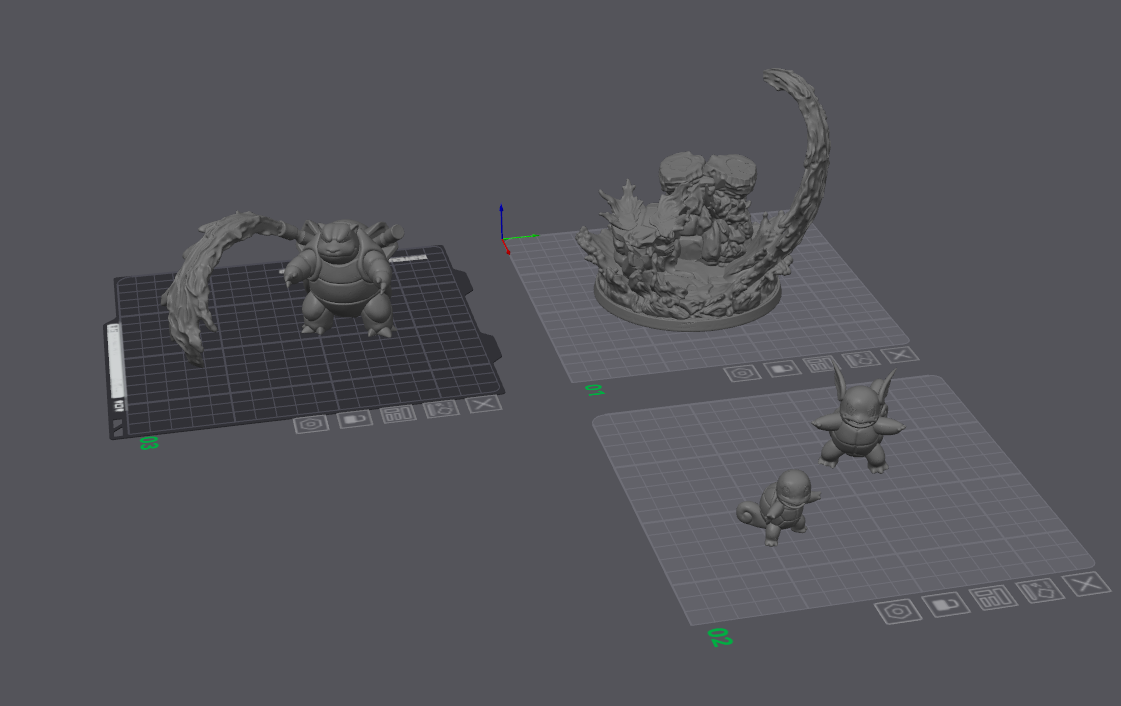Open plate settings for plate 02
This screenshot has width=1121, height=706.
tap(899, 612)
